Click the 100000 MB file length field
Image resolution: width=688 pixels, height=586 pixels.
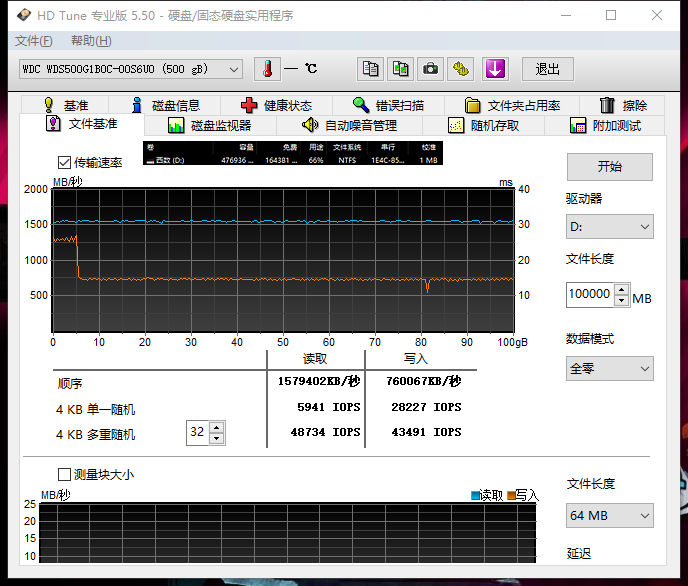point(590,294)
